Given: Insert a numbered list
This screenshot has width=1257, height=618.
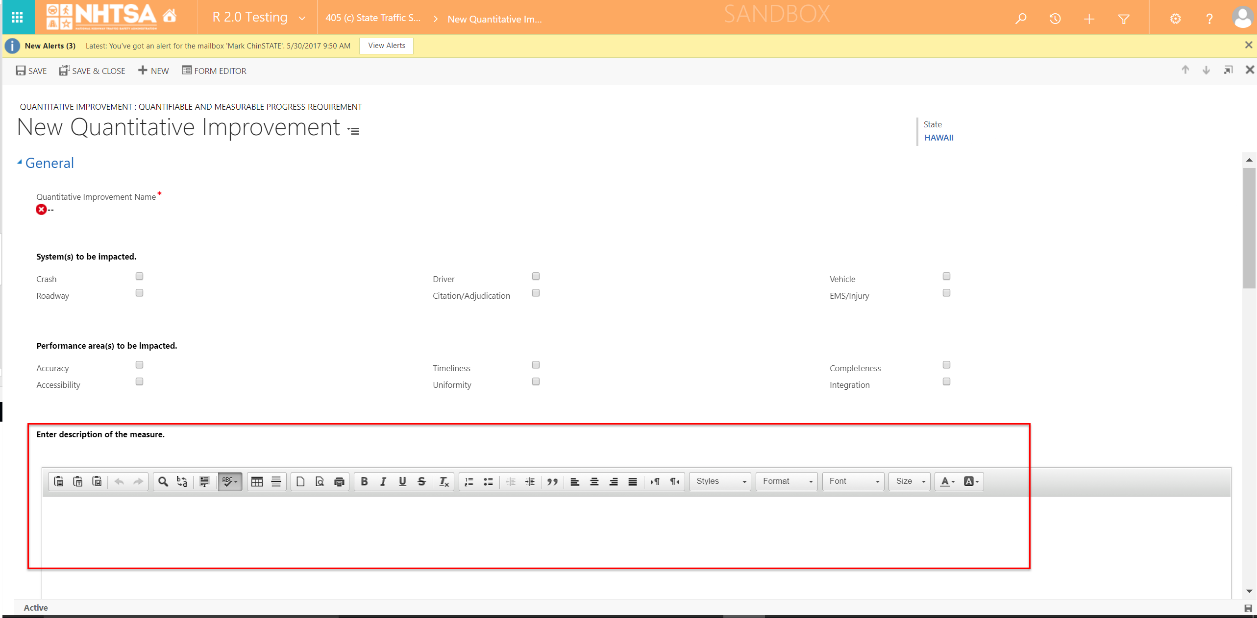Looking at the screenshot, I should 469,481.
